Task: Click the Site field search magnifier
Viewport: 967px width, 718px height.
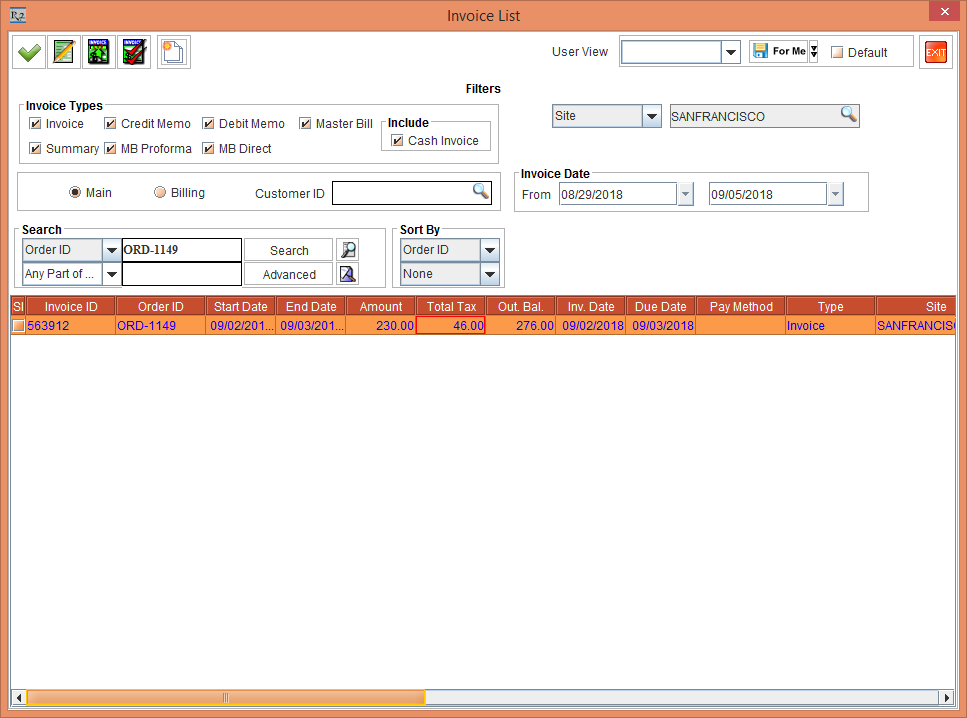Action: [x=848, y=116]
